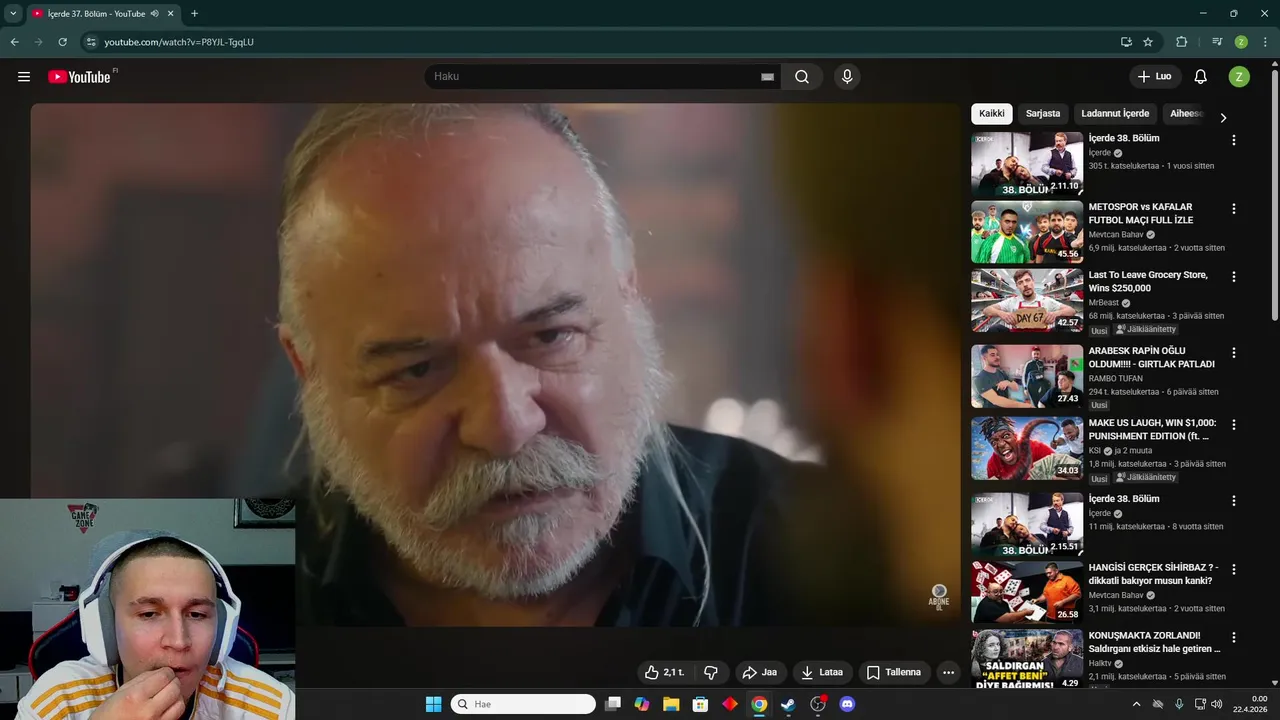
Task: Open the YouTube guide hamburger menu
Action: point(24,77)
